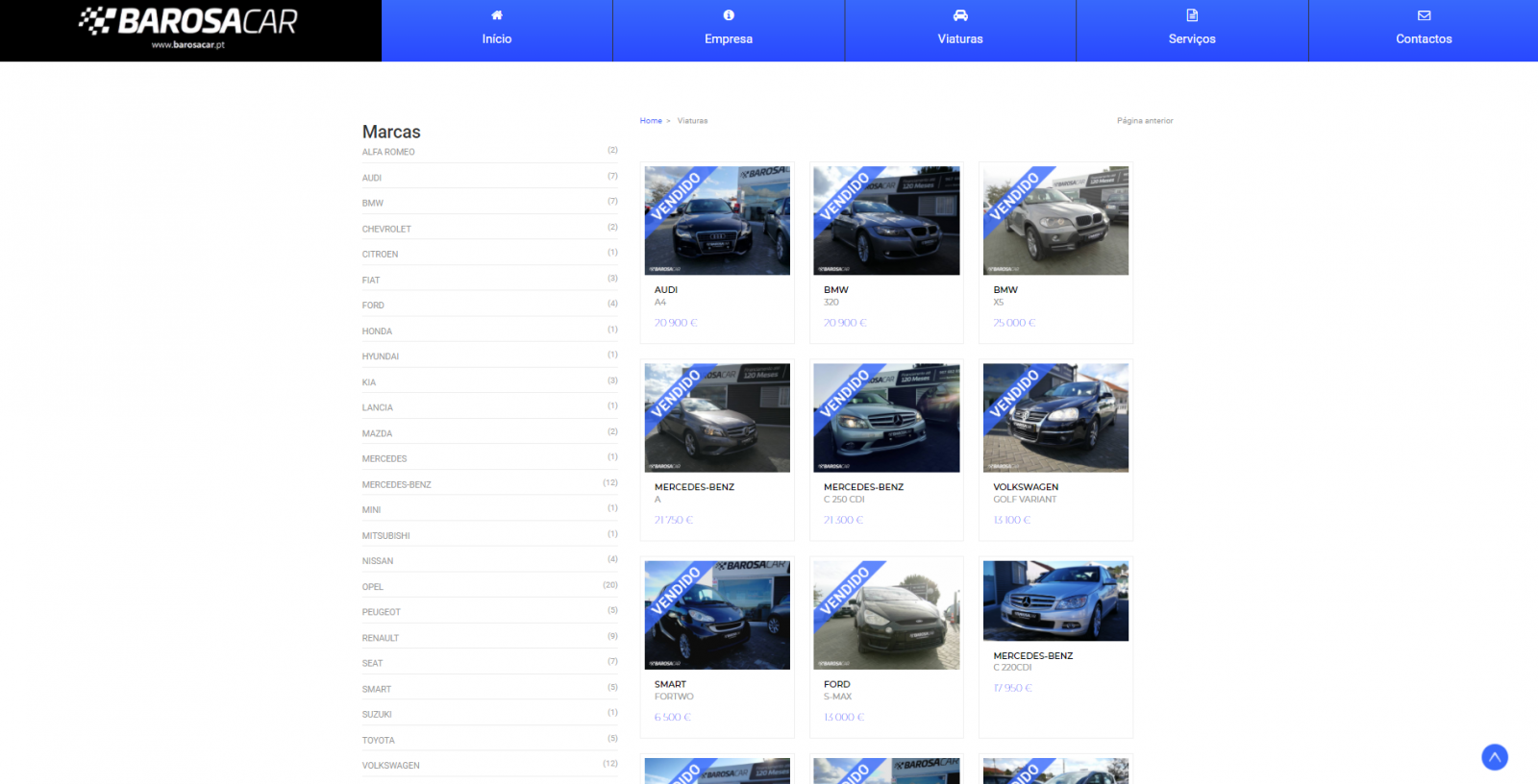Choose the ALFA ROMEO brand filter
Screen dimensions: 1538x784
tap(388, 152)
